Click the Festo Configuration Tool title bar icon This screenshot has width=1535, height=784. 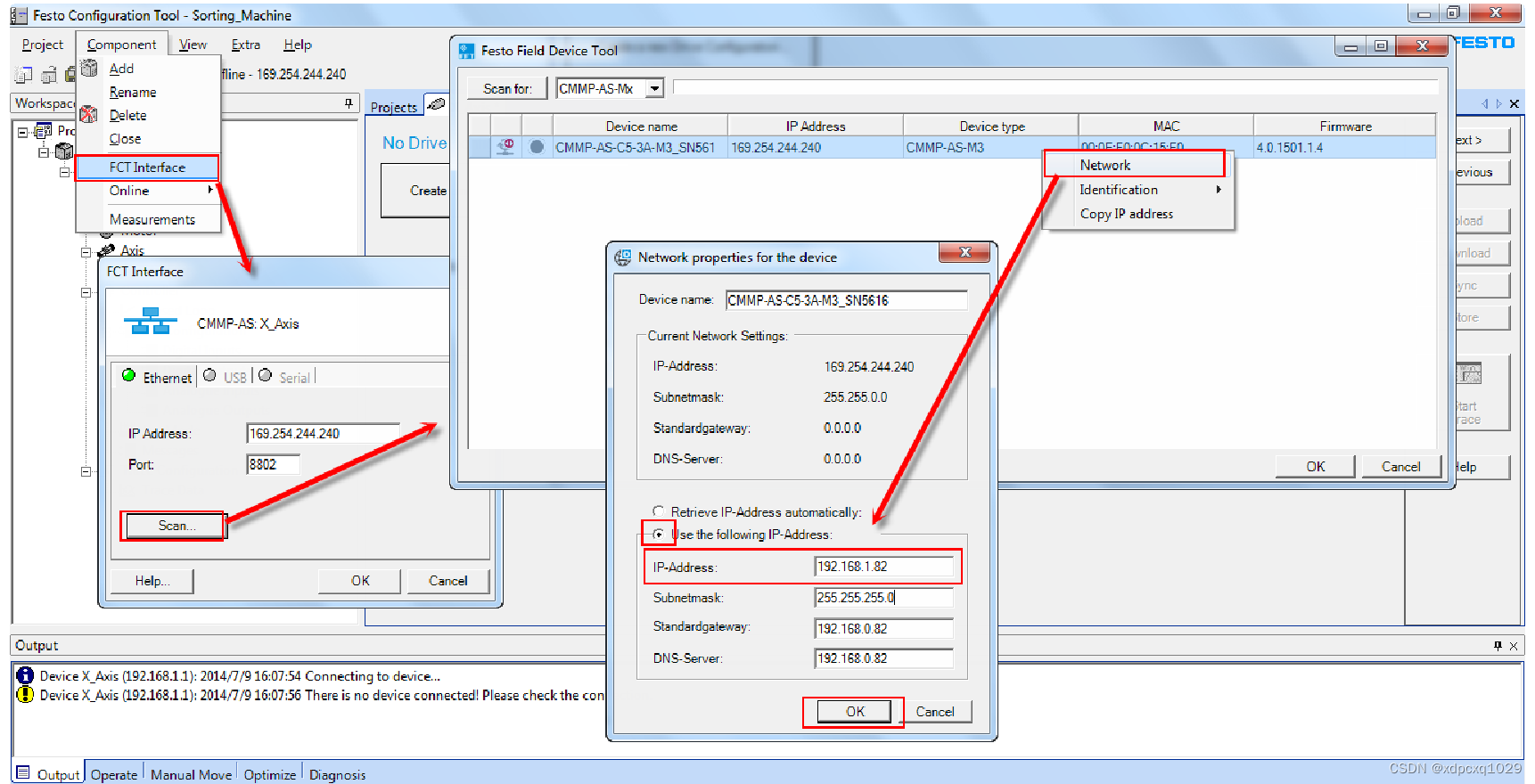(19, 15)
